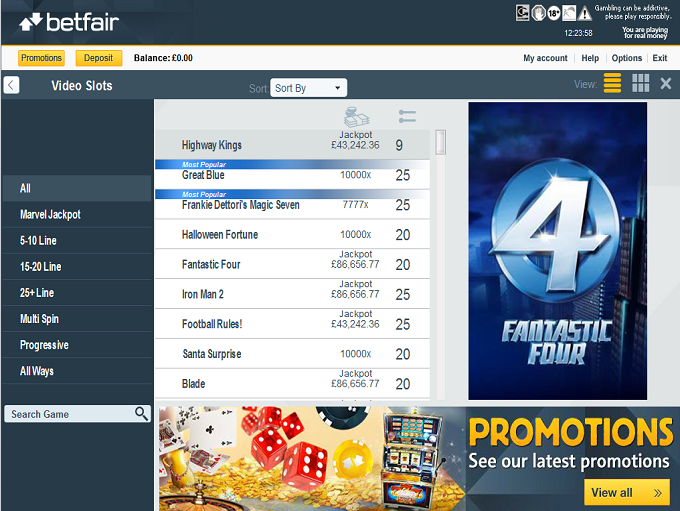Select the 15-20 Line category
The width and height of the screenshot is (680, 511).
77,266
